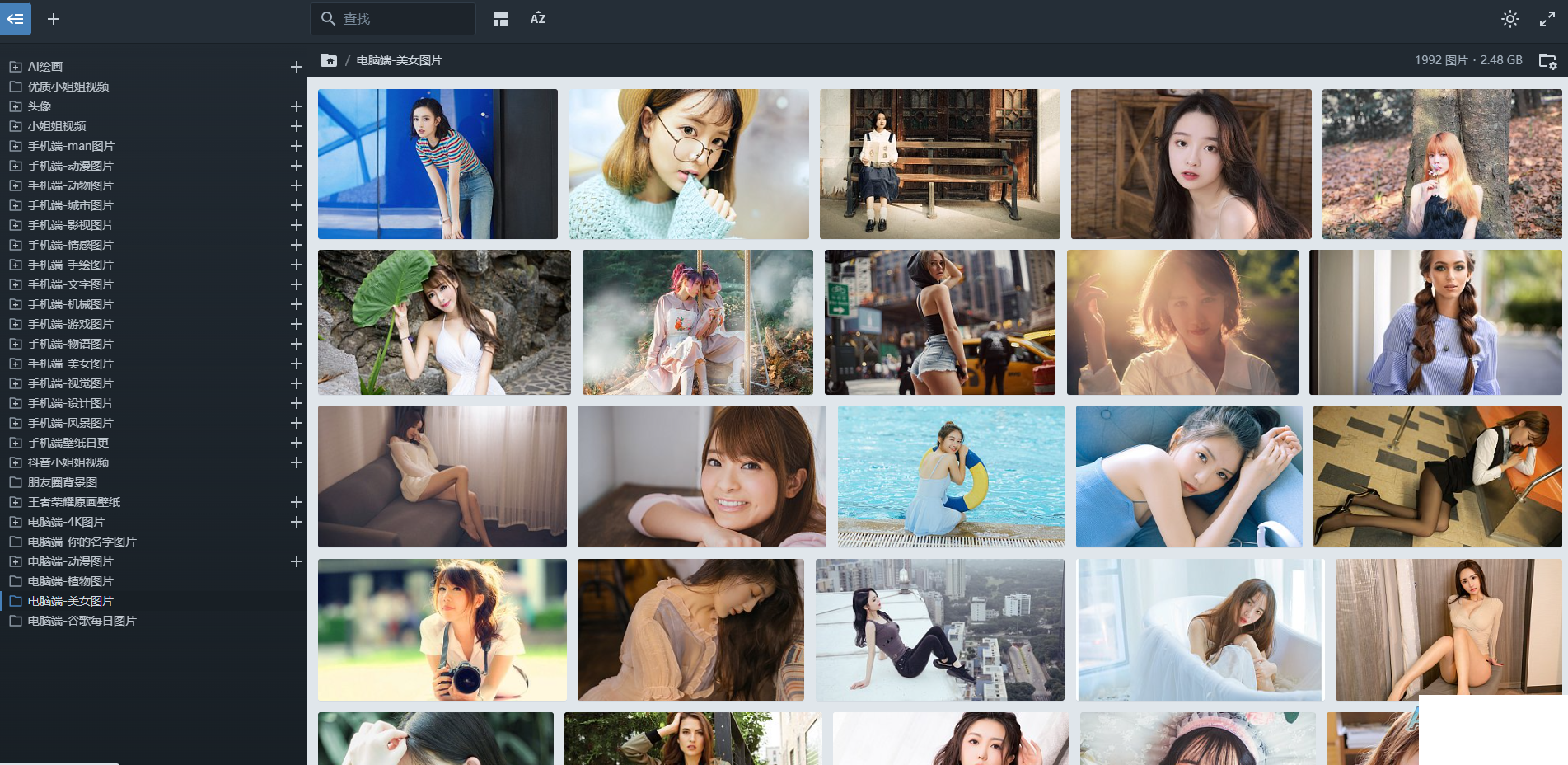
Task: Expand the AI绘画 folder tree icon
Action: click(x=15, y=67)
